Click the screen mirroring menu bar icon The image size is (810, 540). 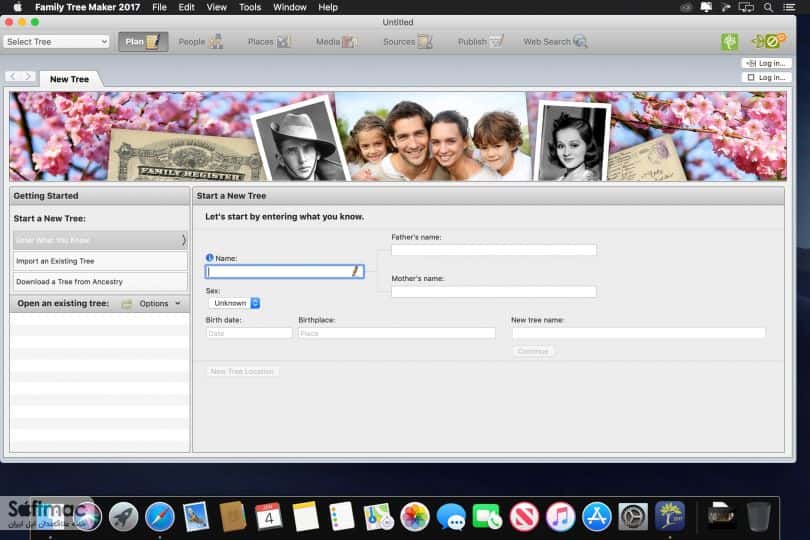[x=746, y=7]
